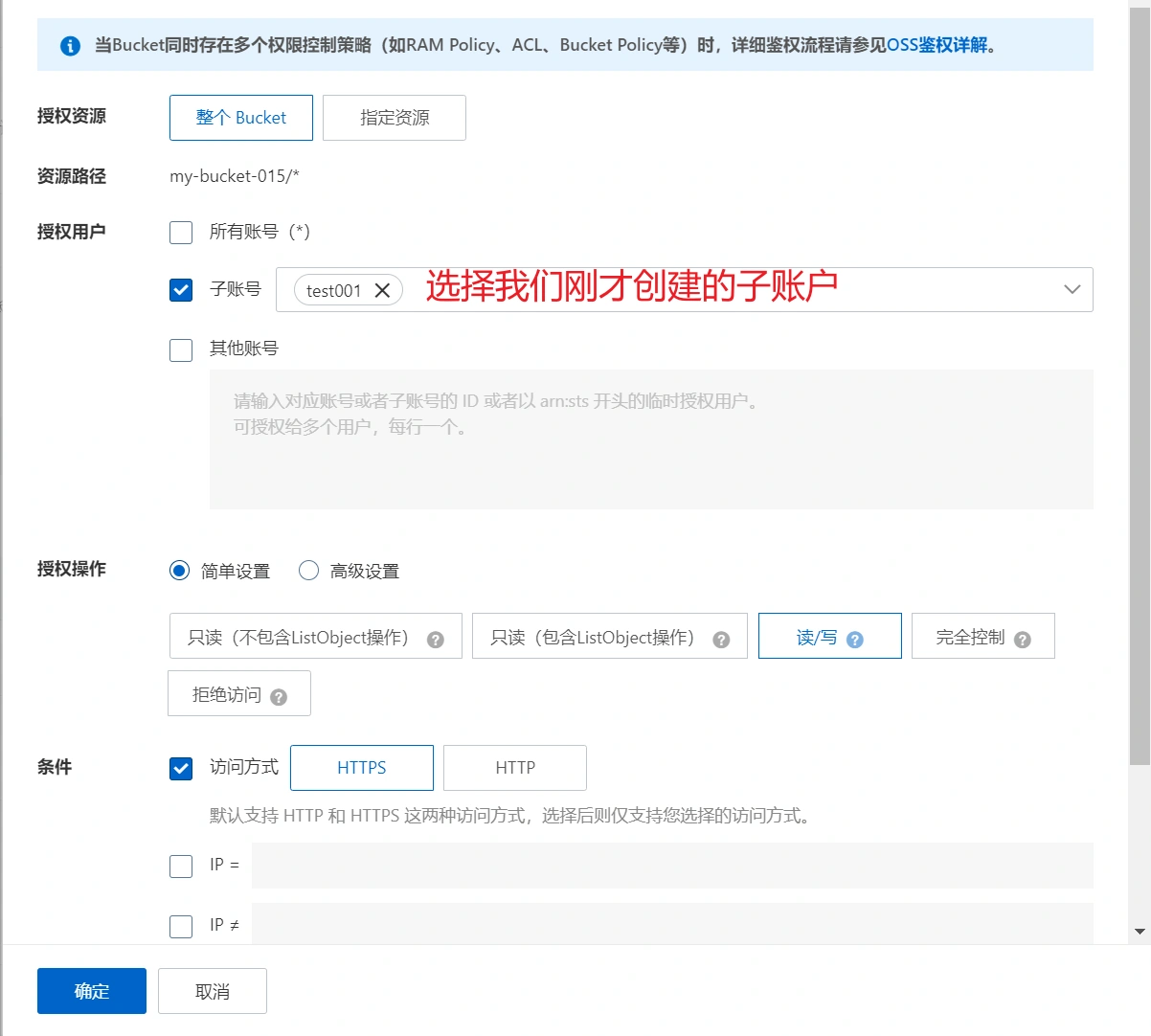Choose the 指定资源 option
This screenshot has height=1036, width=1151.
tap(395, 118)
